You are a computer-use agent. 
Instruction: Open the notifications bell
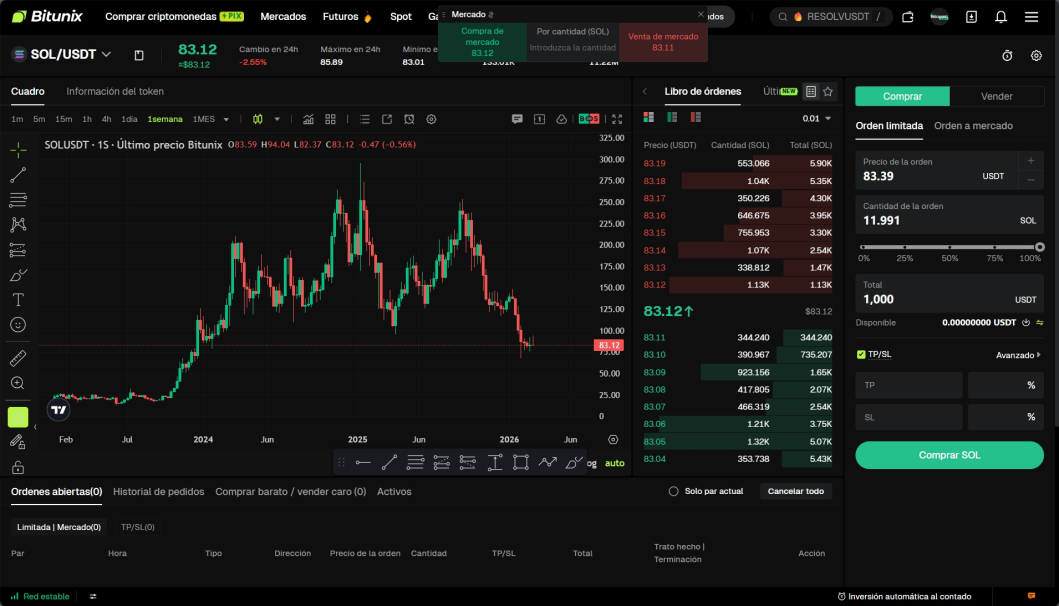1001,17
